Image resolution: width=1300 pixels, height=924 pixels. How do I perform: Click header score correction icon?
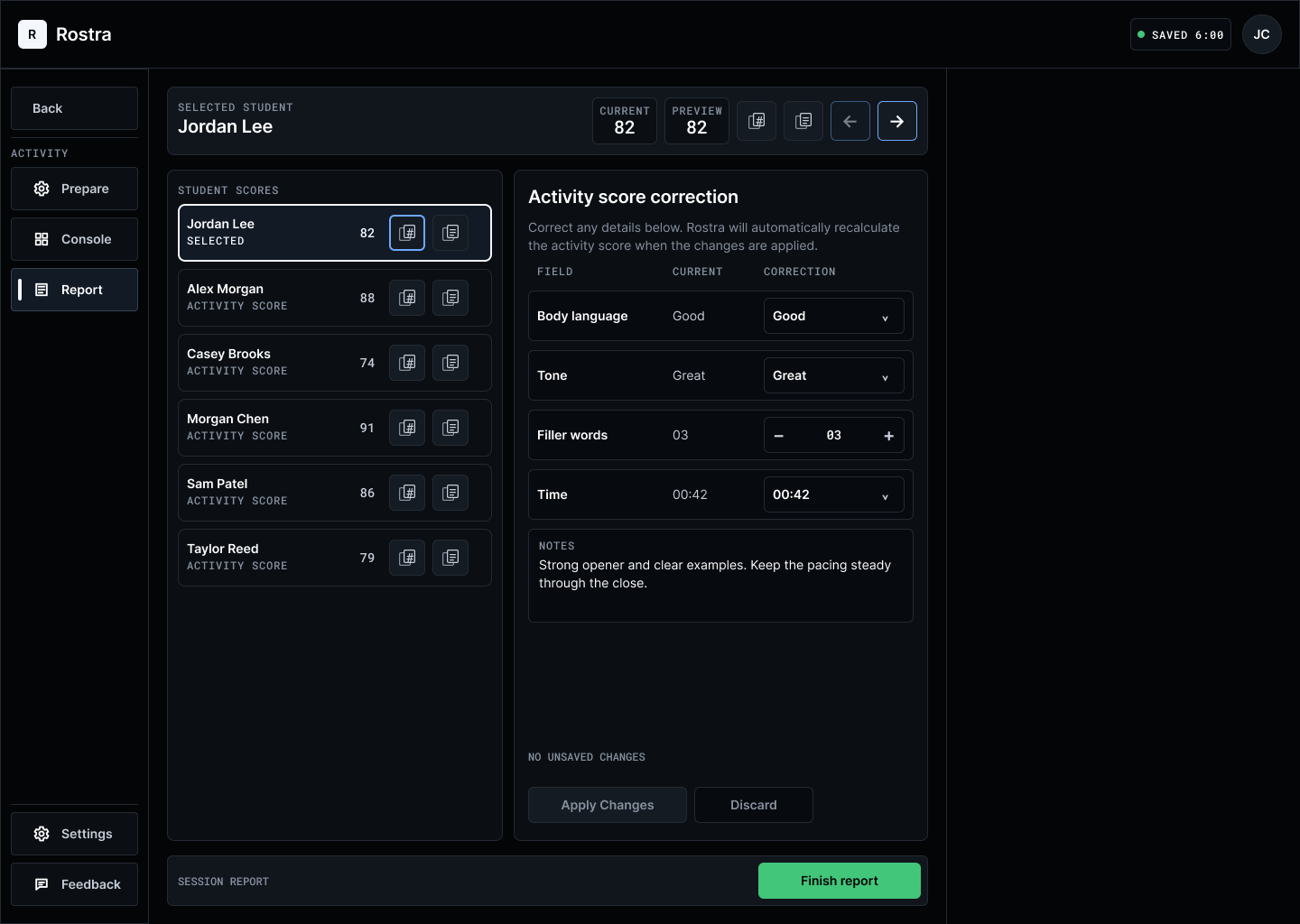[757, 121]
